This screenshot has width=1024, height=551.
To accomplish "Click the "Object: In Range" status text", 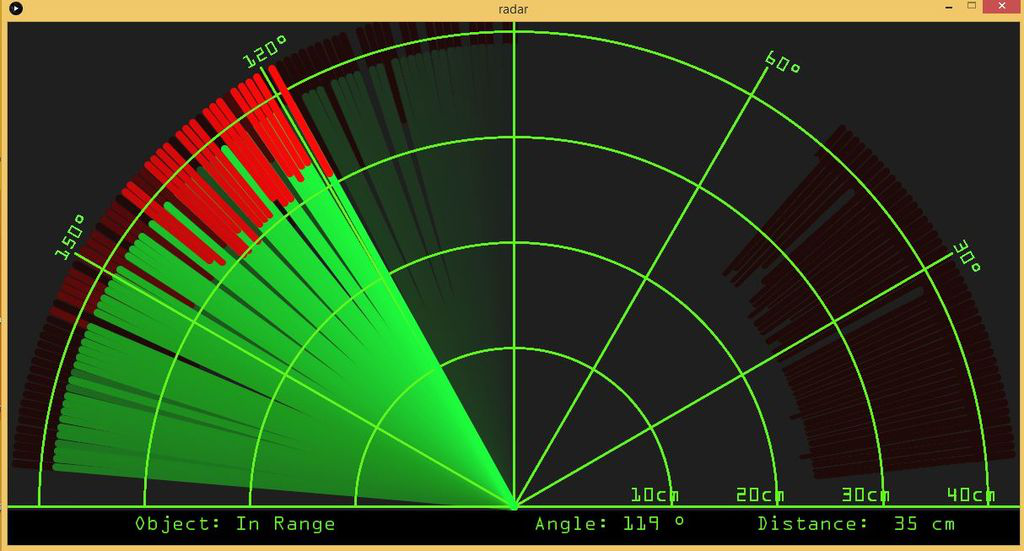I will (235, 524).
